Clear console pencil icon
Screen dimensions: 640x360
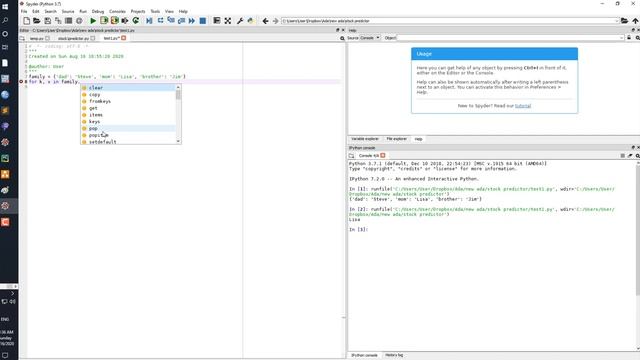point(630,156)
